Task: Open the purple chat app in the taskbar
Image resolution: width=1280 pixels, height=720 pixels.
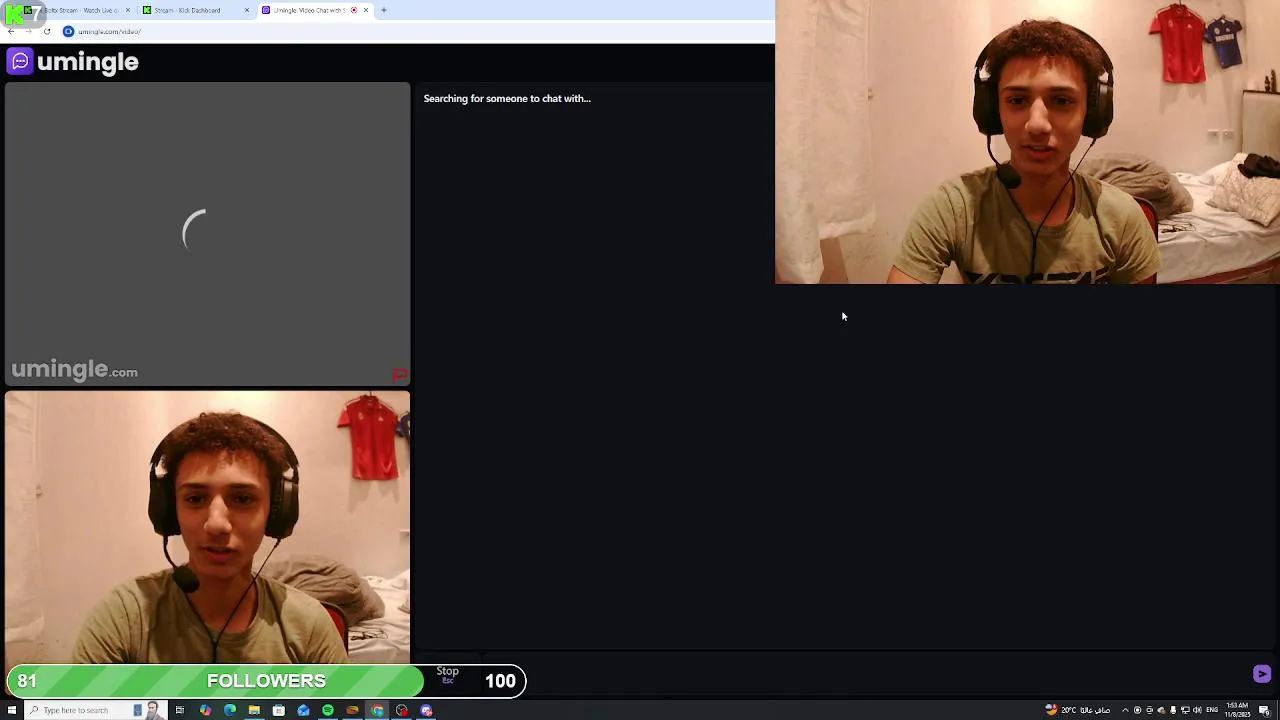Action: pos(426,710)
